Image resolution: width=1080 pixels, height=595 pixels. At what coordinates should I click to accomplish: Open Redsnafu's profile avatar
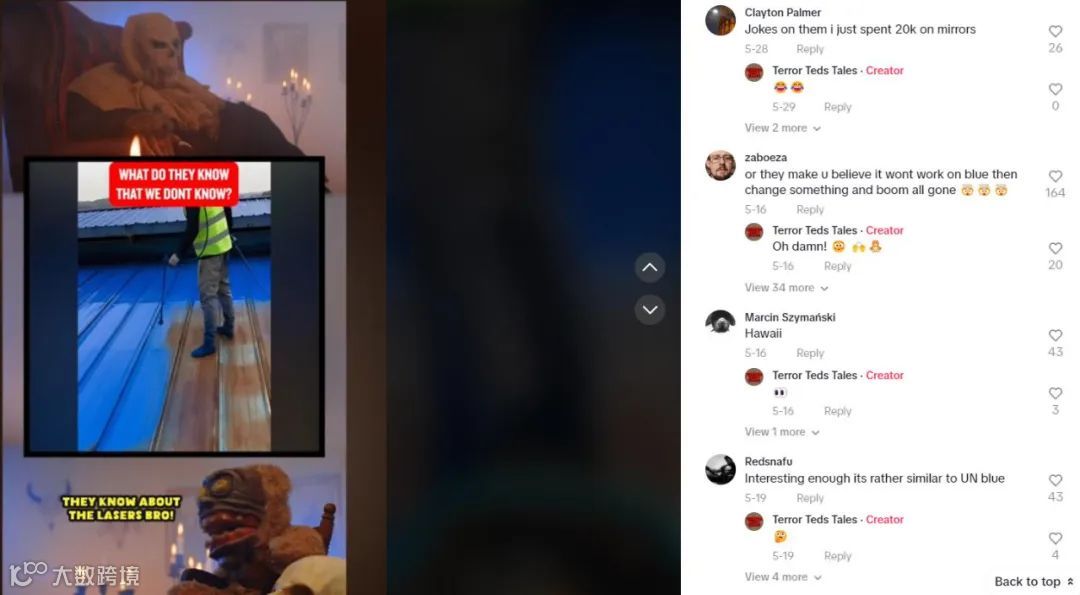coord(720,469)
